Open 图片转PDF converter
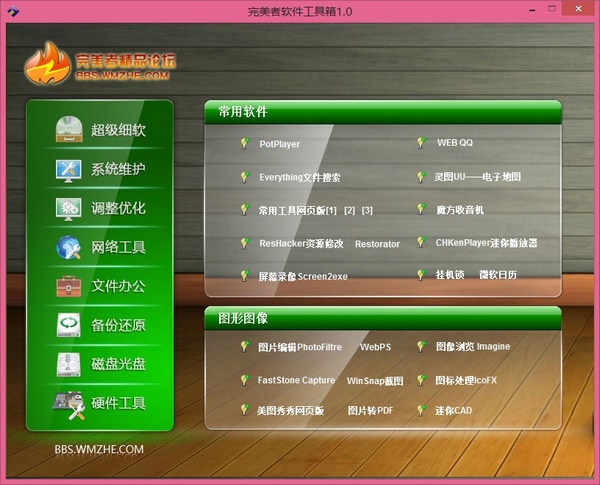The height and width of the screenshot is (485, 600). tap(370, 411)
